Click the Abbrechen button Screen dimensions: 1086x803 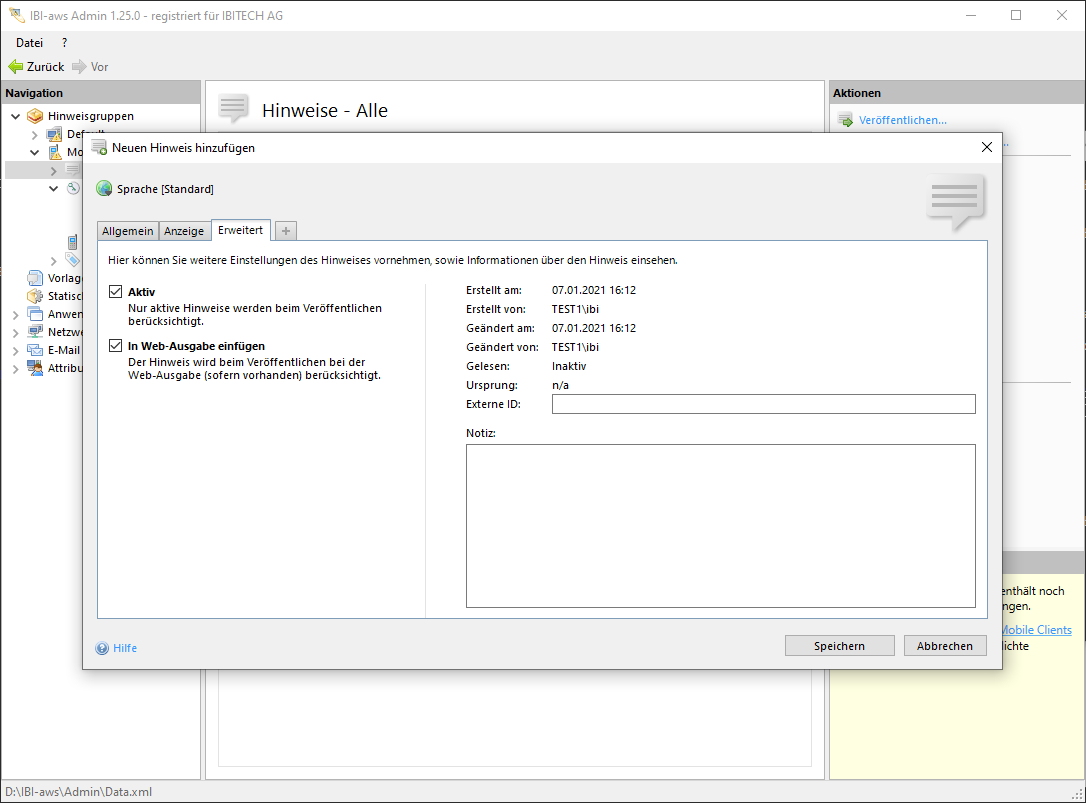944,646
